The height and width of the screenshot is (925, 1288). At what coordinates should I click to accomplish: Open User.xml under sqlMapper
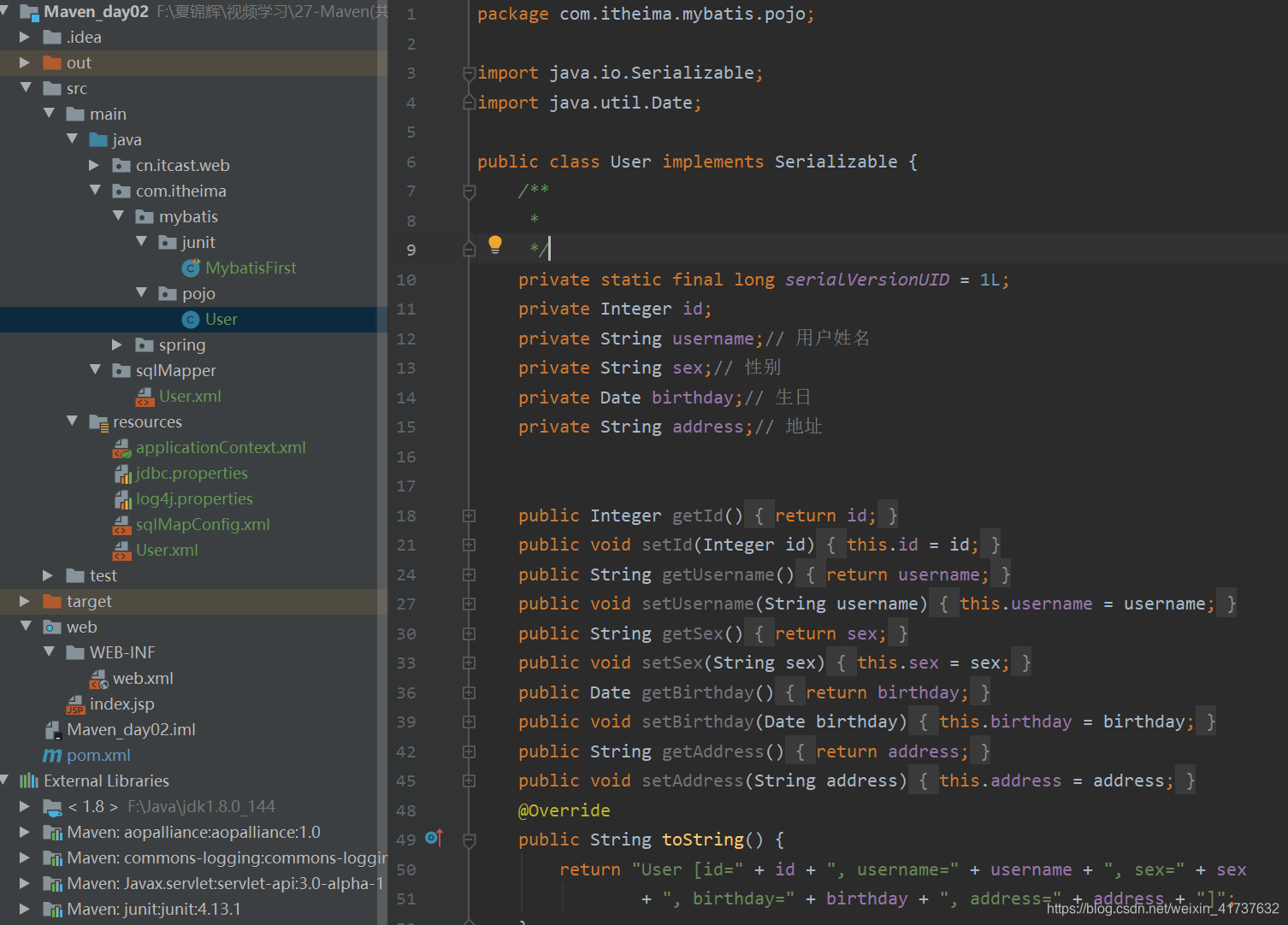click(x=190, y=396)
